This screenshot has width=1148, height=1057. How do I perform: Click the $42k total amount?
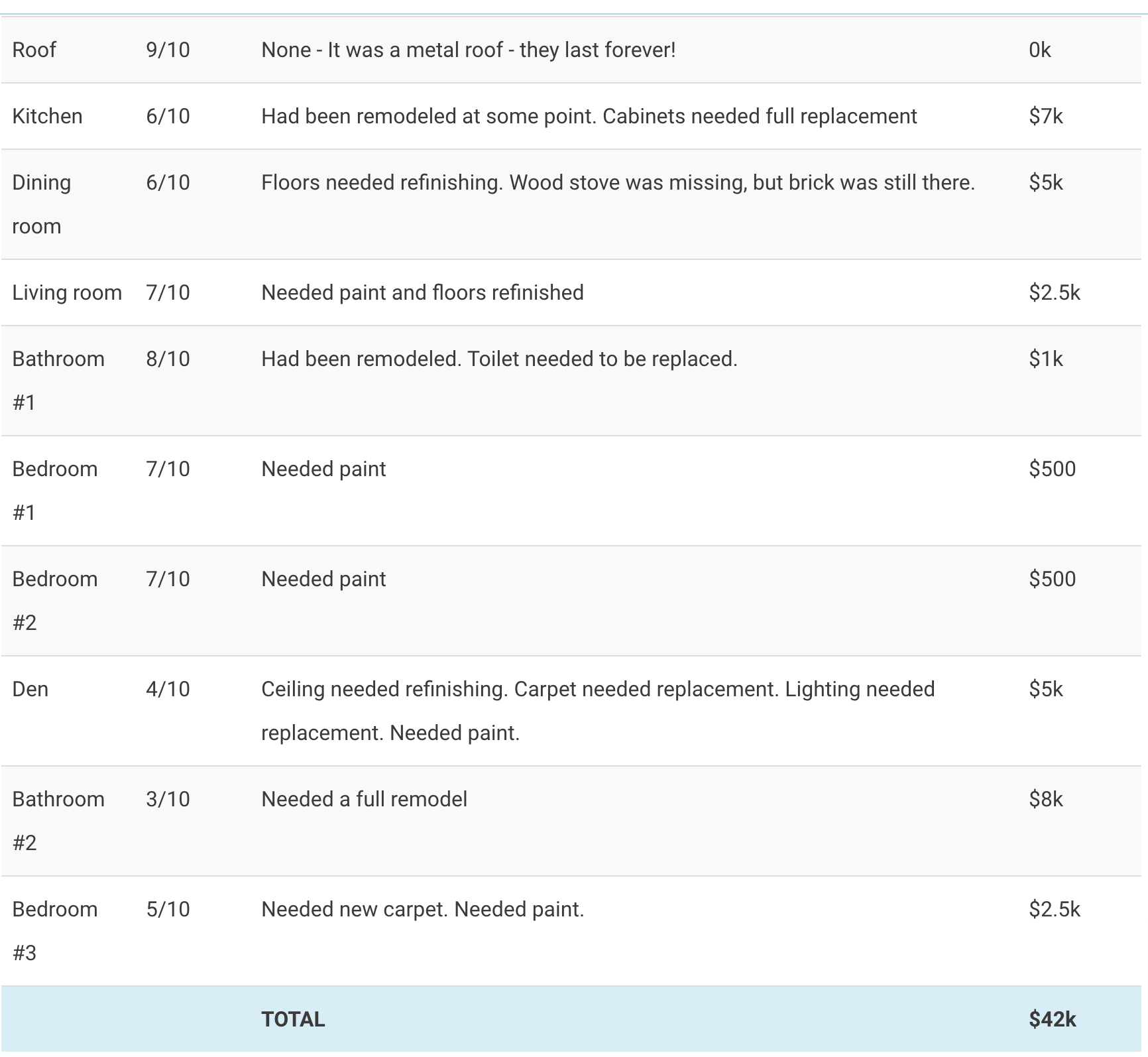coord(1052,1019)
